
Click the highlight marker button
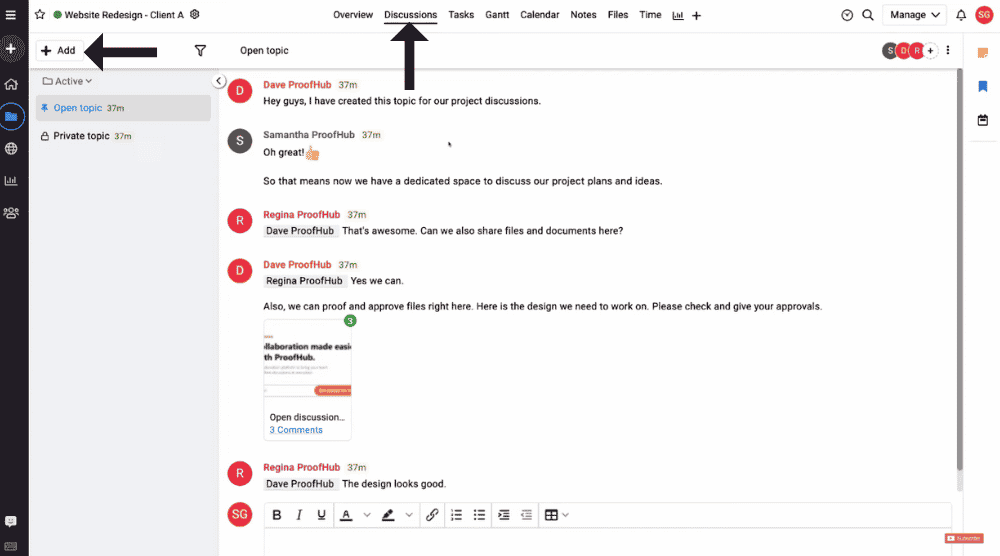pyautogui.click(x=388, y=515)
